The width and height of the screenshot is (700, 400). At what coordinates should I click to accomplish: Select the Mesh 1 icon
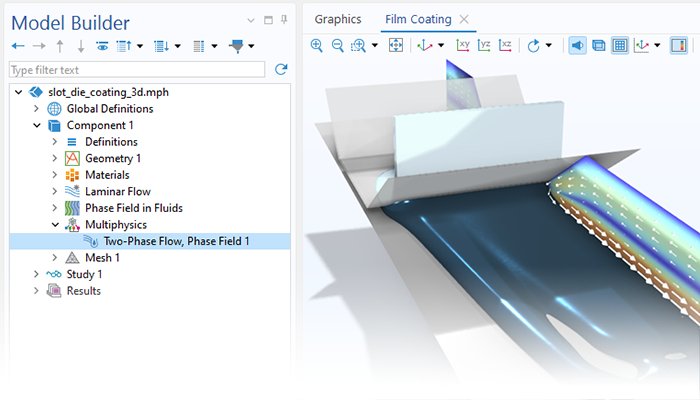click(x=72, y=258)
